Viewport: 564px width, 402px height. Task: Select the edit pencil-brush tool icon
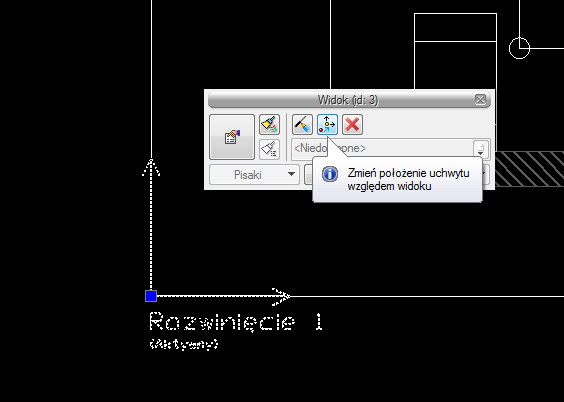click(302, 124)
